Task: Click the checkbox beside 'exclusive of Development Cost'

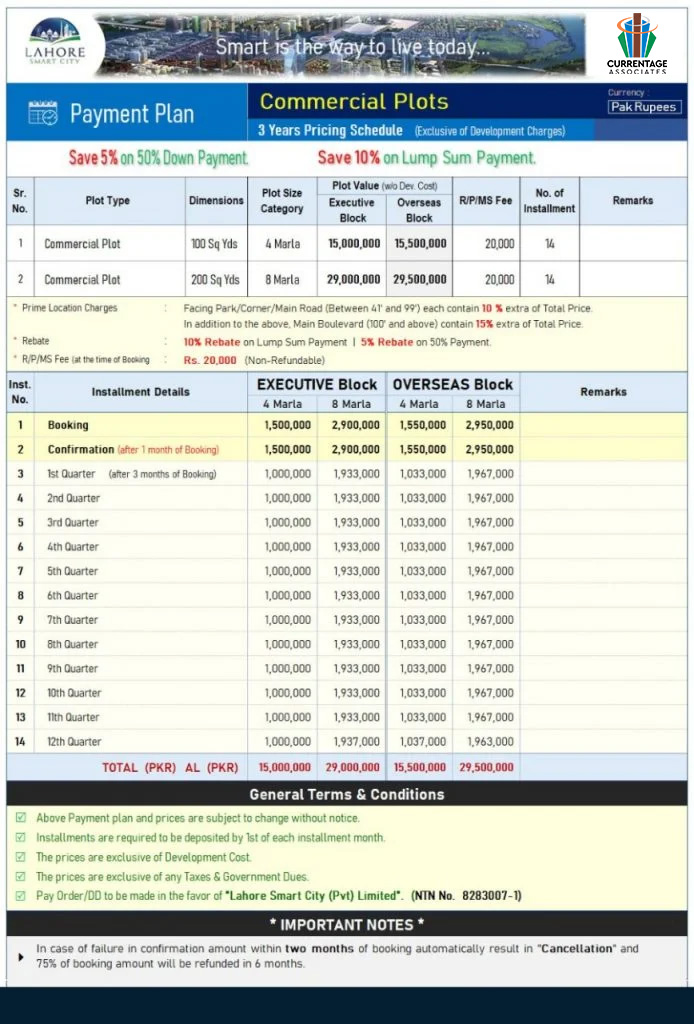Action: pos(21,857)
